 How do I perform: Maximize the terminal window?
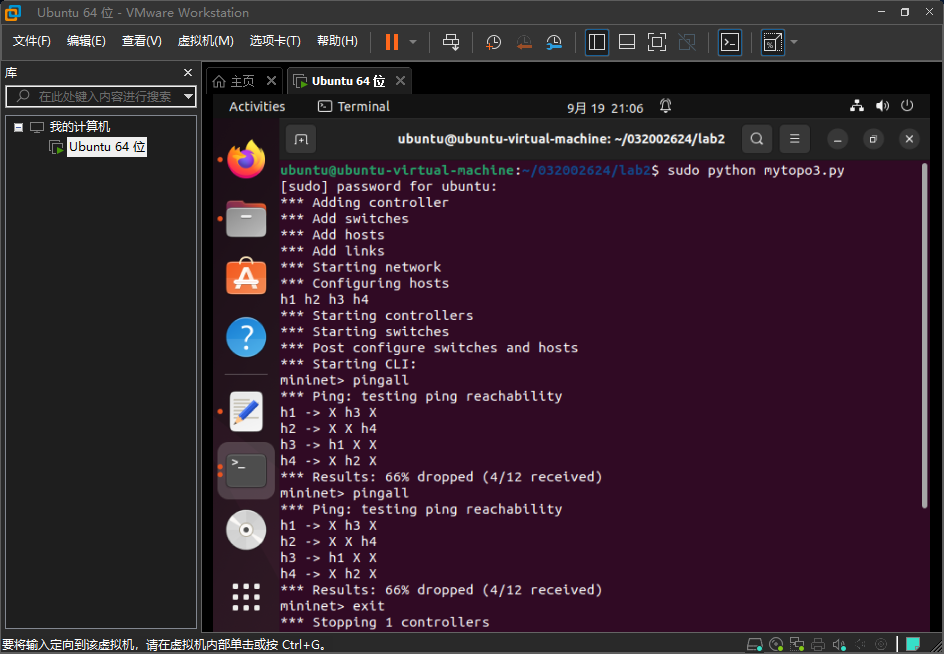(873, 139)
